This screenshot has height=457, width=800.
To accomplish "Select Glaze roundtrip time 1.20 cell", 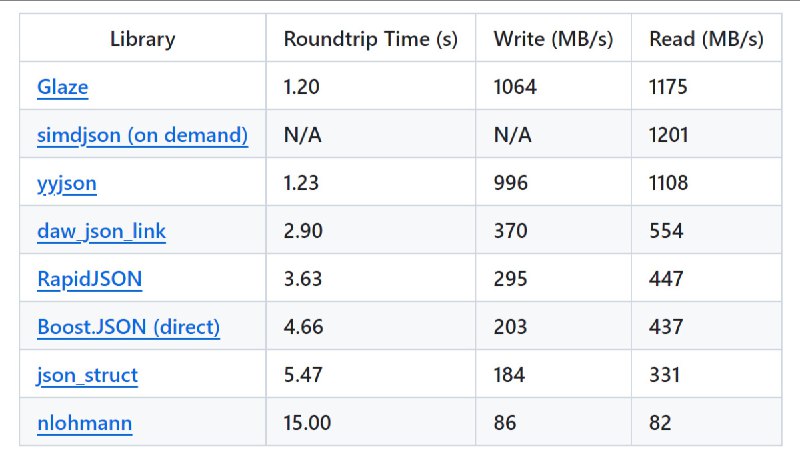I will [371, 86].
